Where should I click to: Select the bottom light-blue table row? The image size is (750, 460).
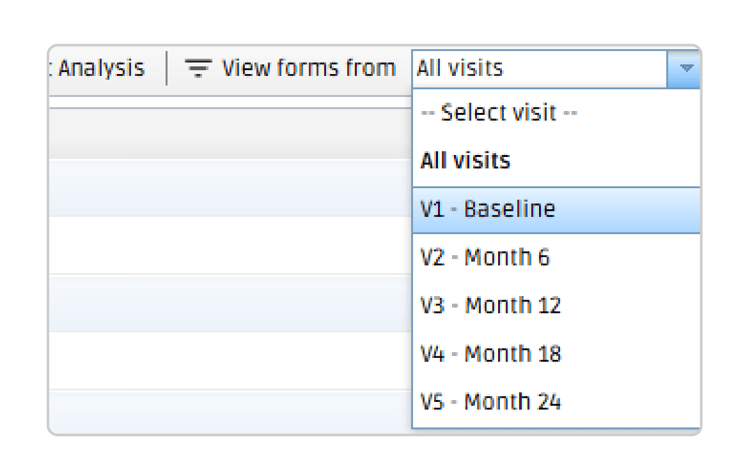tap(230, 411)
